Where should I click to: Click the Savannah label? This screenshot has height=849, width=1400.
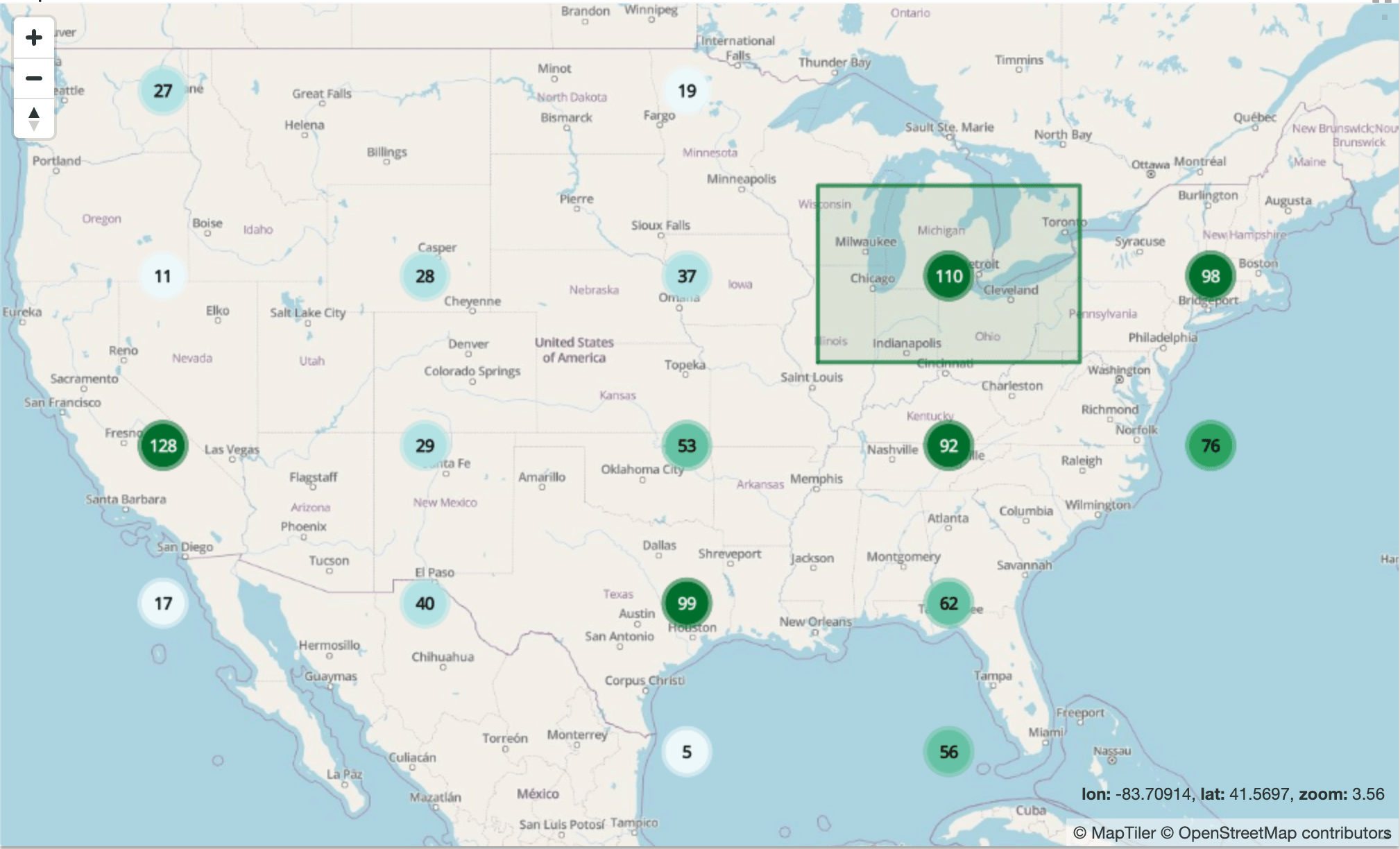pos(1024,565)
